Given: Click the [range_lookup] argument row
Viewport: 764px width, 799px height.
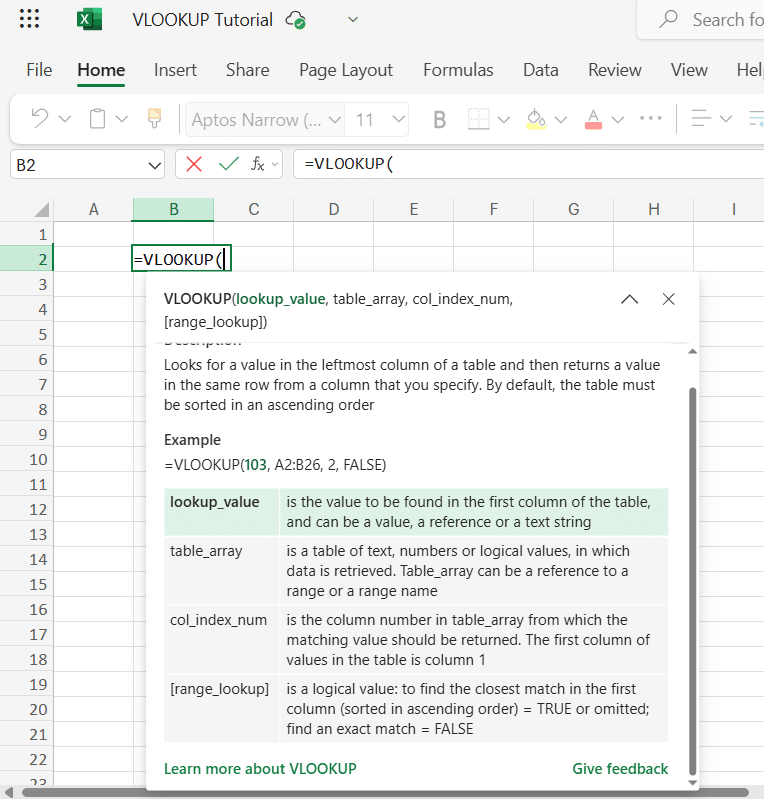Looking at the screenshot, I should pyautogui.click(x=416, y=708).
